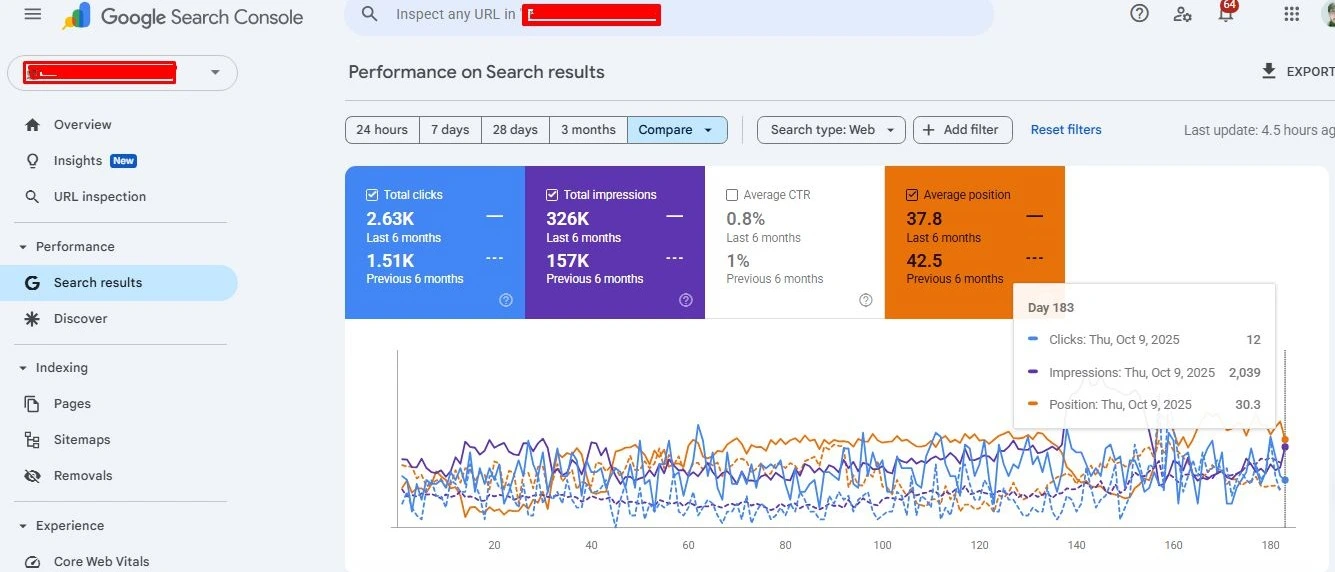
Task: Click 'Clicks: Thu, Oct 9, 2025' tooltip row
Action: pos(1144,340)
